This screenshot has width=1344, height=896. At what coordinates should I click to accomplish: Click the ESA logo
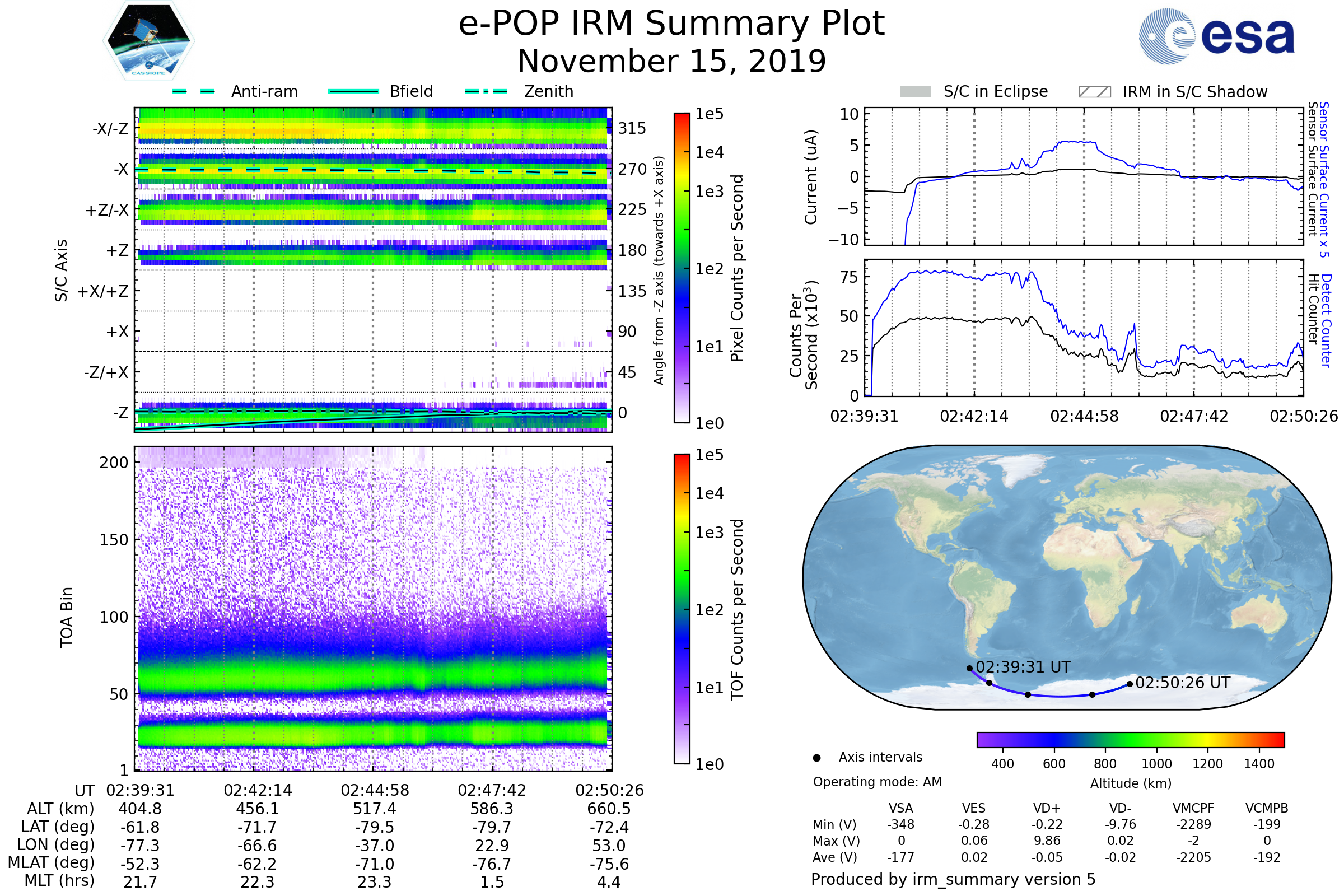(1216, 36)
